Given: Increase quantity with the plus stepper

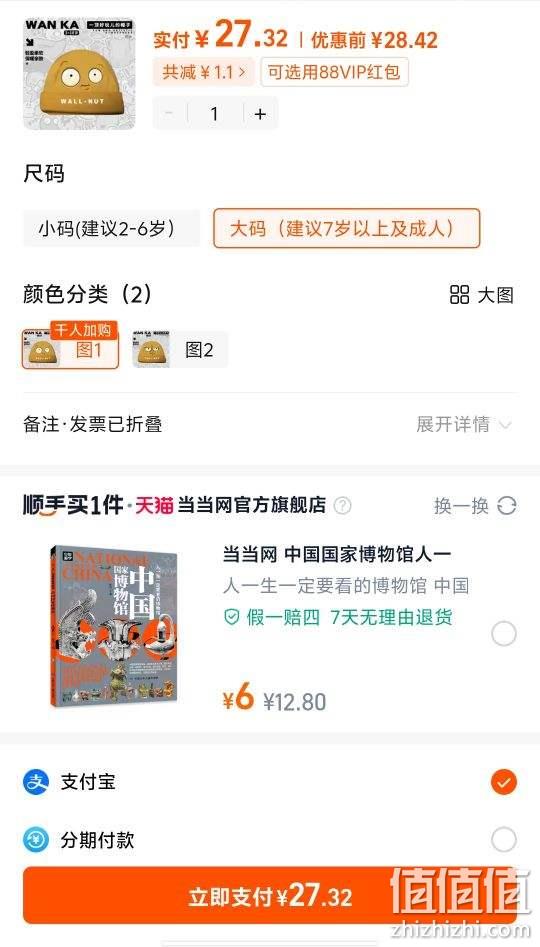Looking at the screenshot, I should click(x=260, y=114).
